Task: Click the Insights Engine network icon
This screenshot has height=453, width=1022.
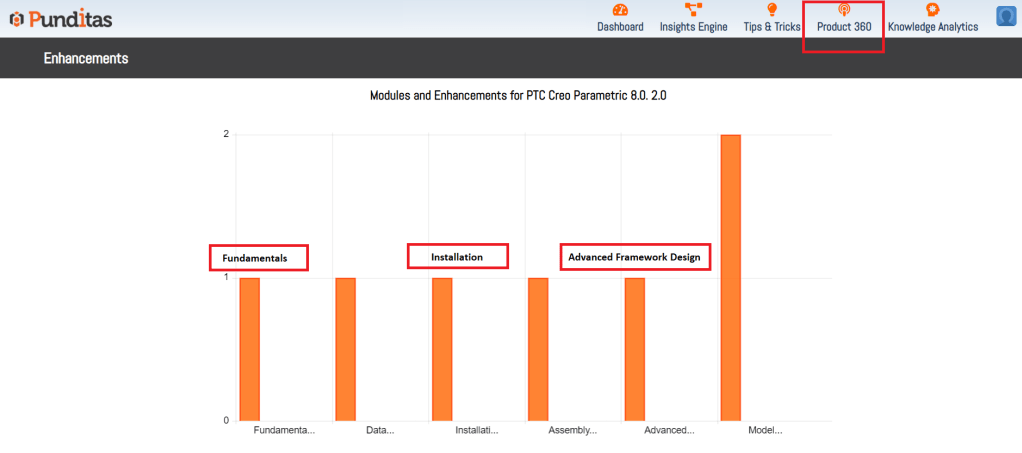Action: [x=693, y=10]
